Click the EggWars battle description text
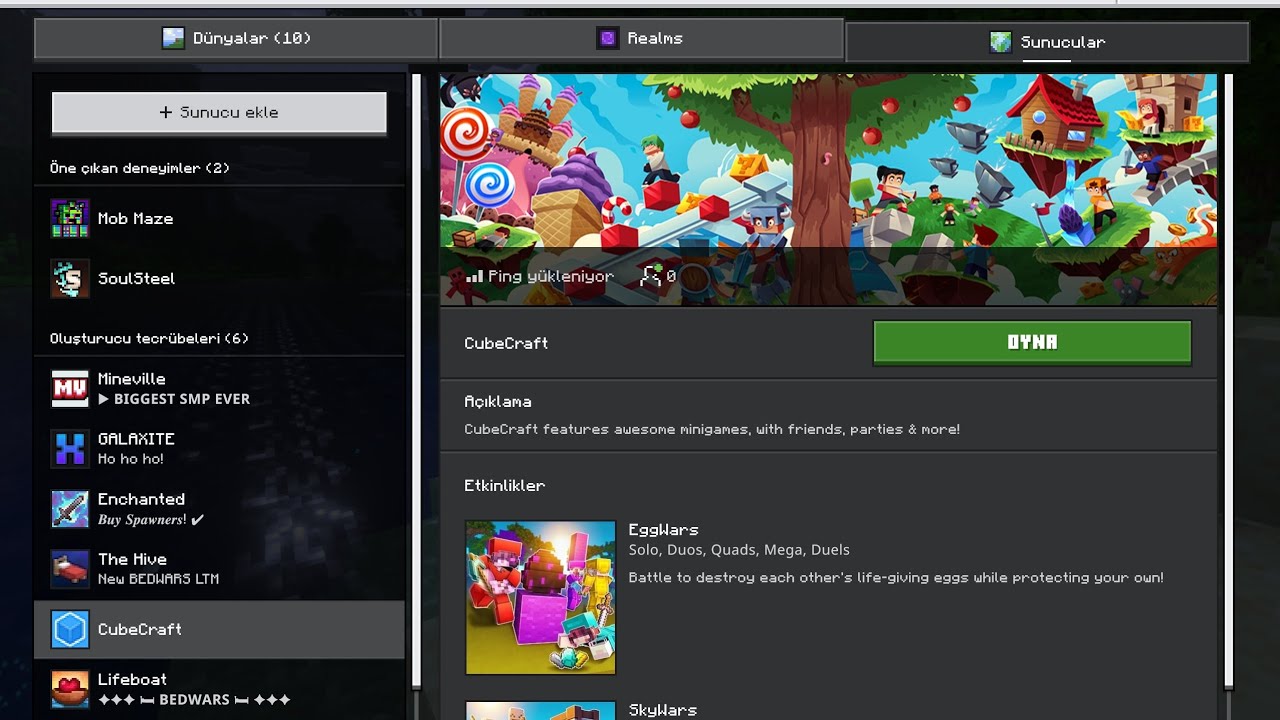Viewport: 1280px width, 720px height. tap(896, 578)
